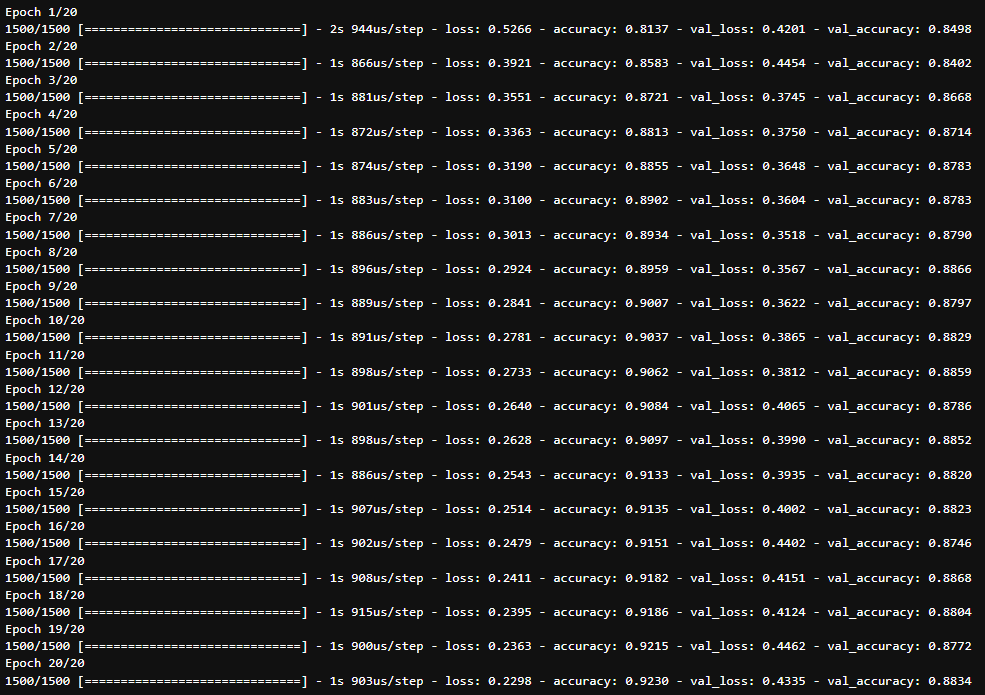Click the '907us/step' timing text
Viewport: 985px width, 695px height.
[x=388, y=510]
